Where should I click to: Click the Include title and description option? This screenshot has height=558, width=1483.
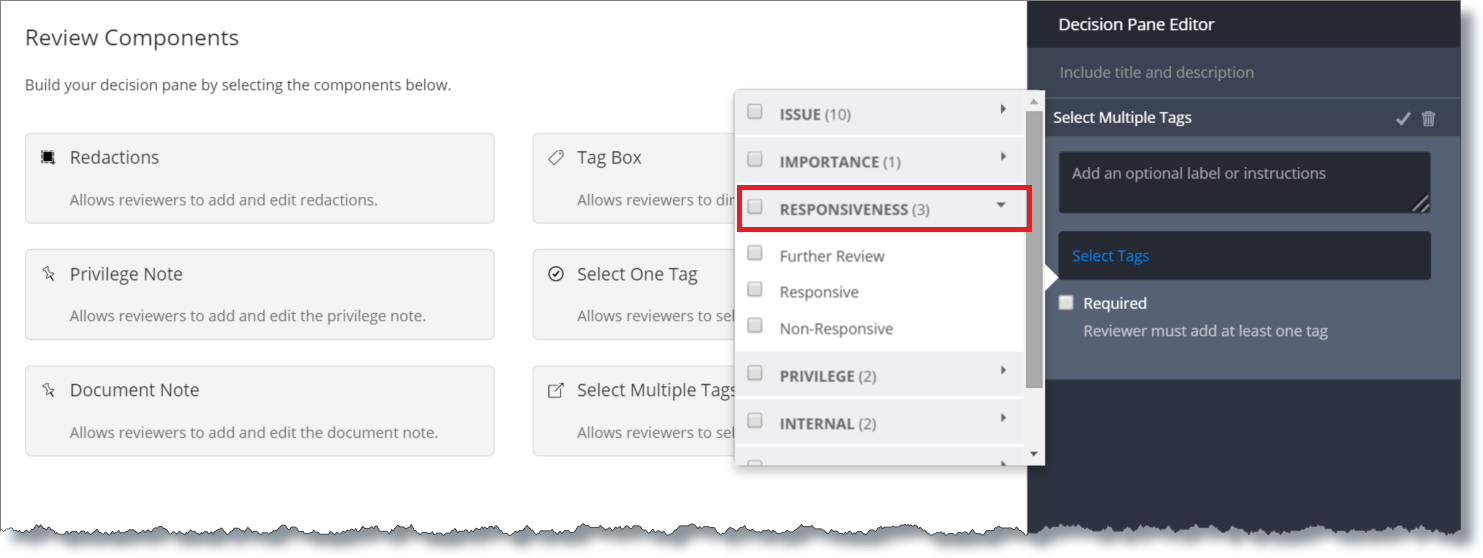pyautogui.click(x=1156, y=72)
